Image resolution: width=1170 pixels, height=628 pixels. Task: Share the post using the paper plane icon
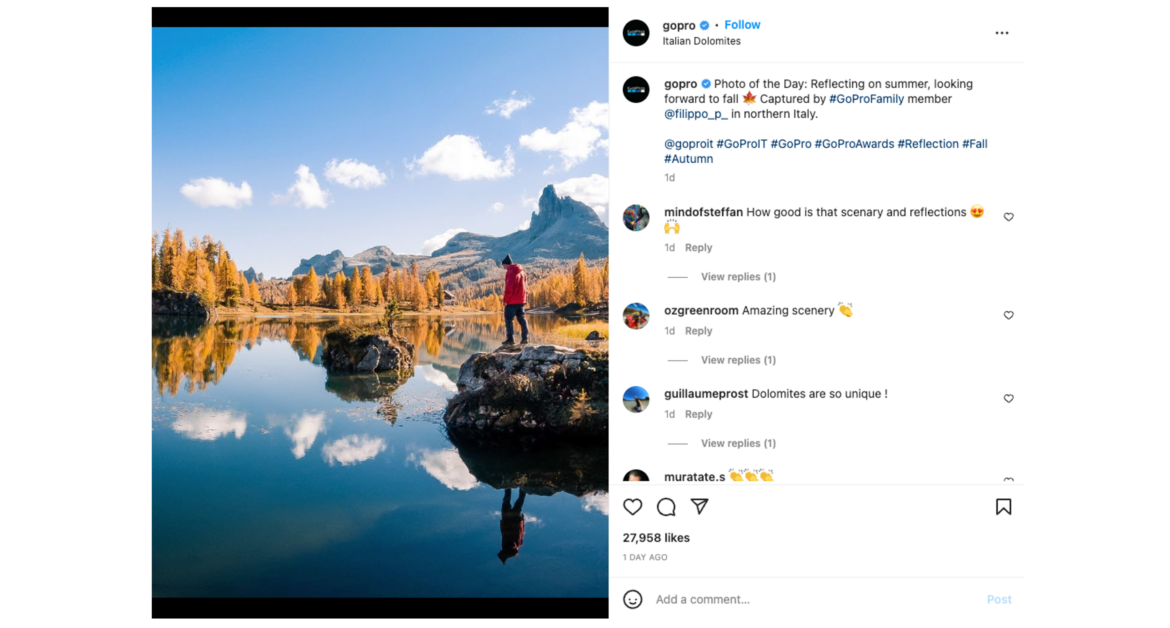(x=700, y=507)
